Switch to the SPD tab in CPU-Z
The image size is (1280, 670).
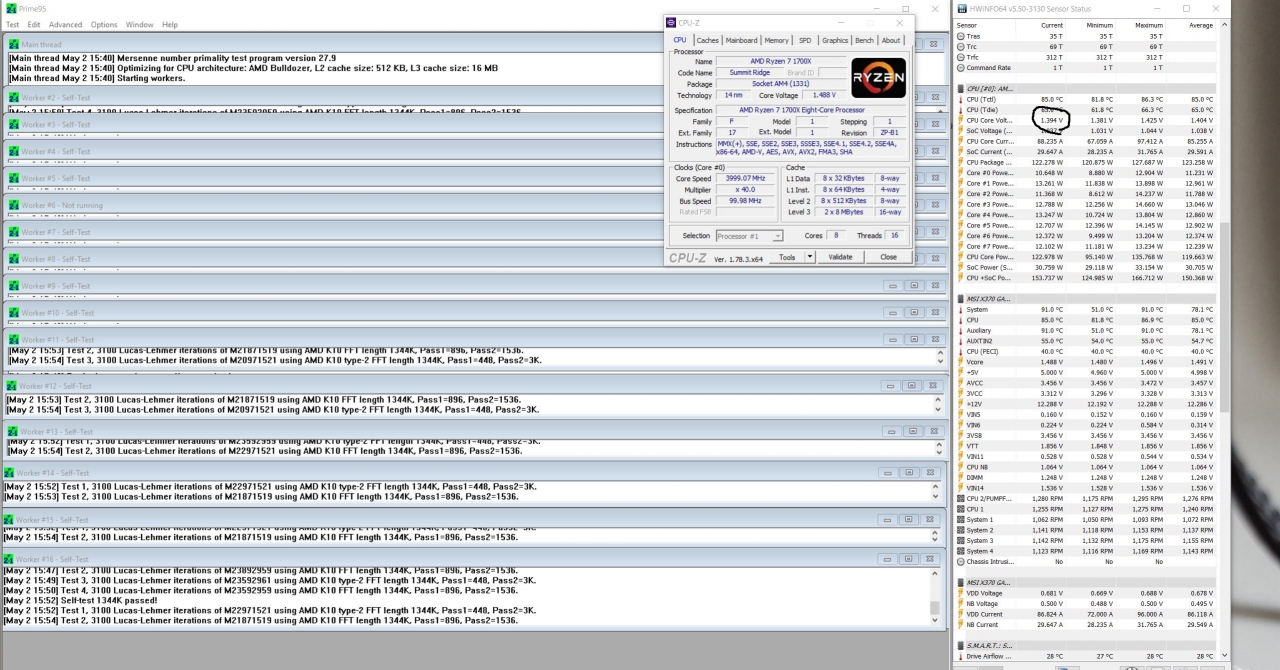(x=805, y=40)
